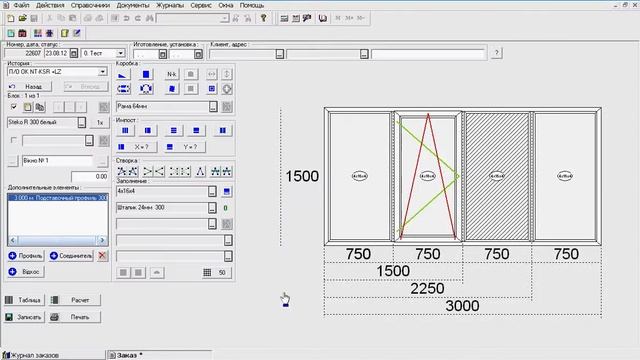Viewport: 640px width, 360px height.
Task: Click the open folder toolbar icon
Action: click(x=22, y=18)
